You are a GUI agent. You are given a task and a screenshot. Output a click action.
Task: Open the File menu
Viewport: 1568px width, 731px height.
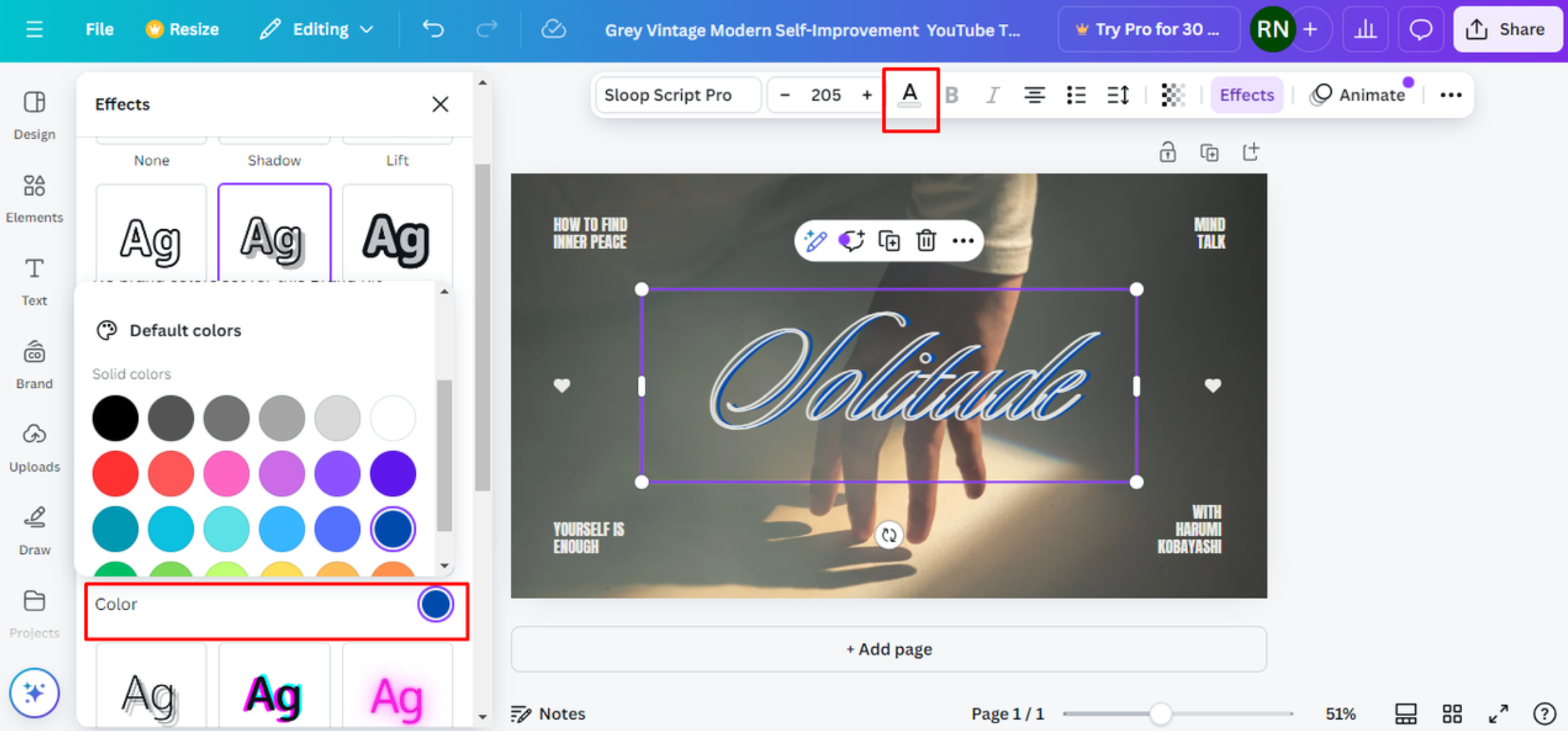click(x=99, y=29)
